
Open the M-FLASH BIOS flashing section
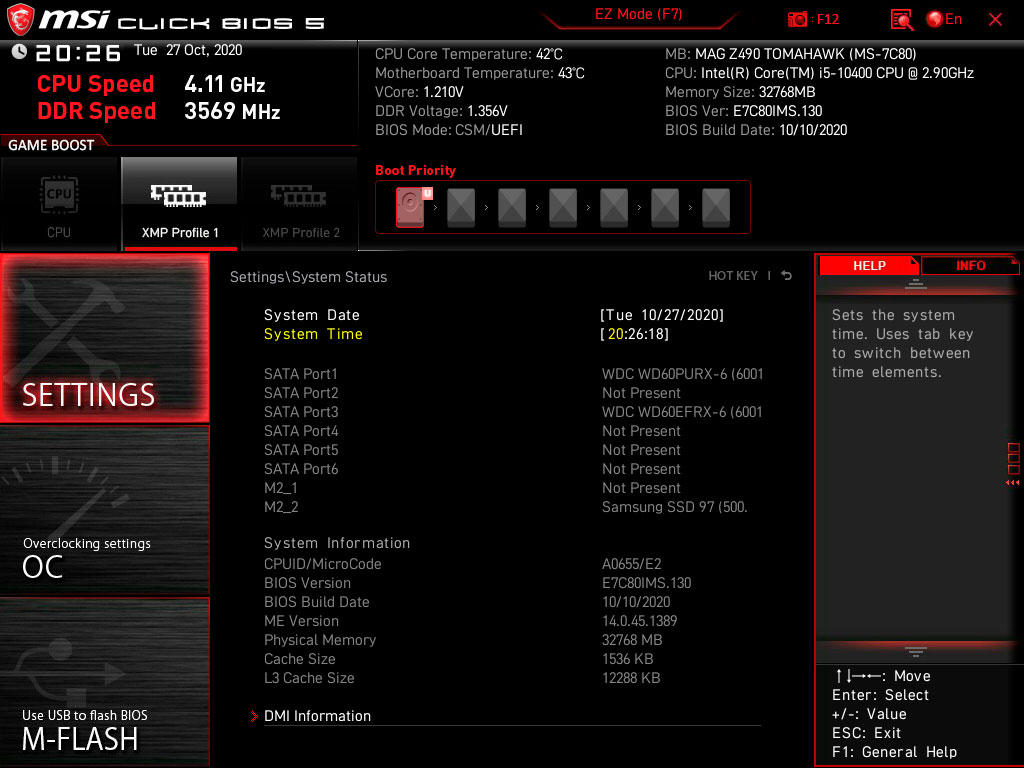point(104,681)
